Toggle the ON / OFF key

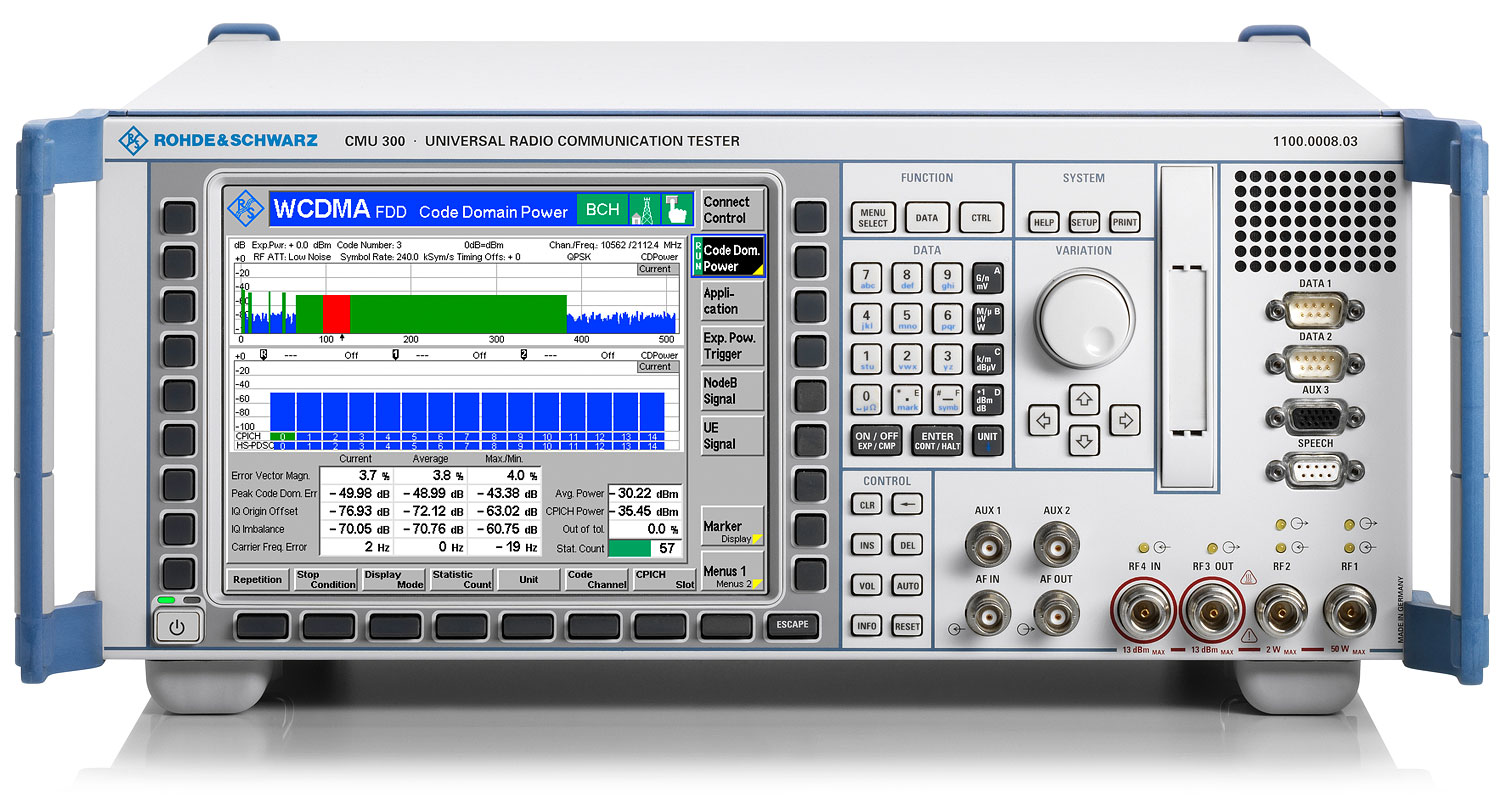tap(876, 440)
